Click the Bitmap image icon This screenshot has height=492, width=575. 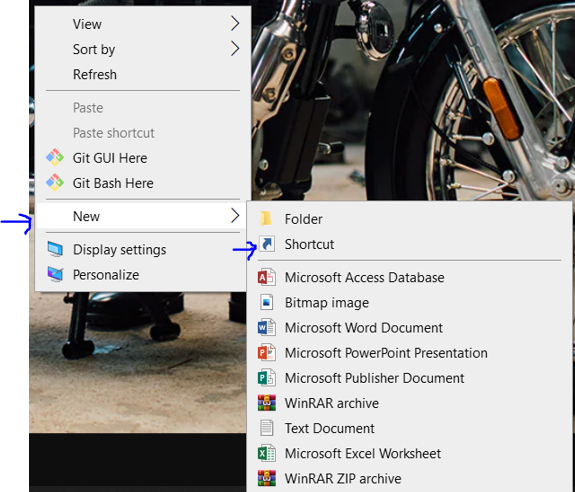pyautogui.click(x=267, y=302)
